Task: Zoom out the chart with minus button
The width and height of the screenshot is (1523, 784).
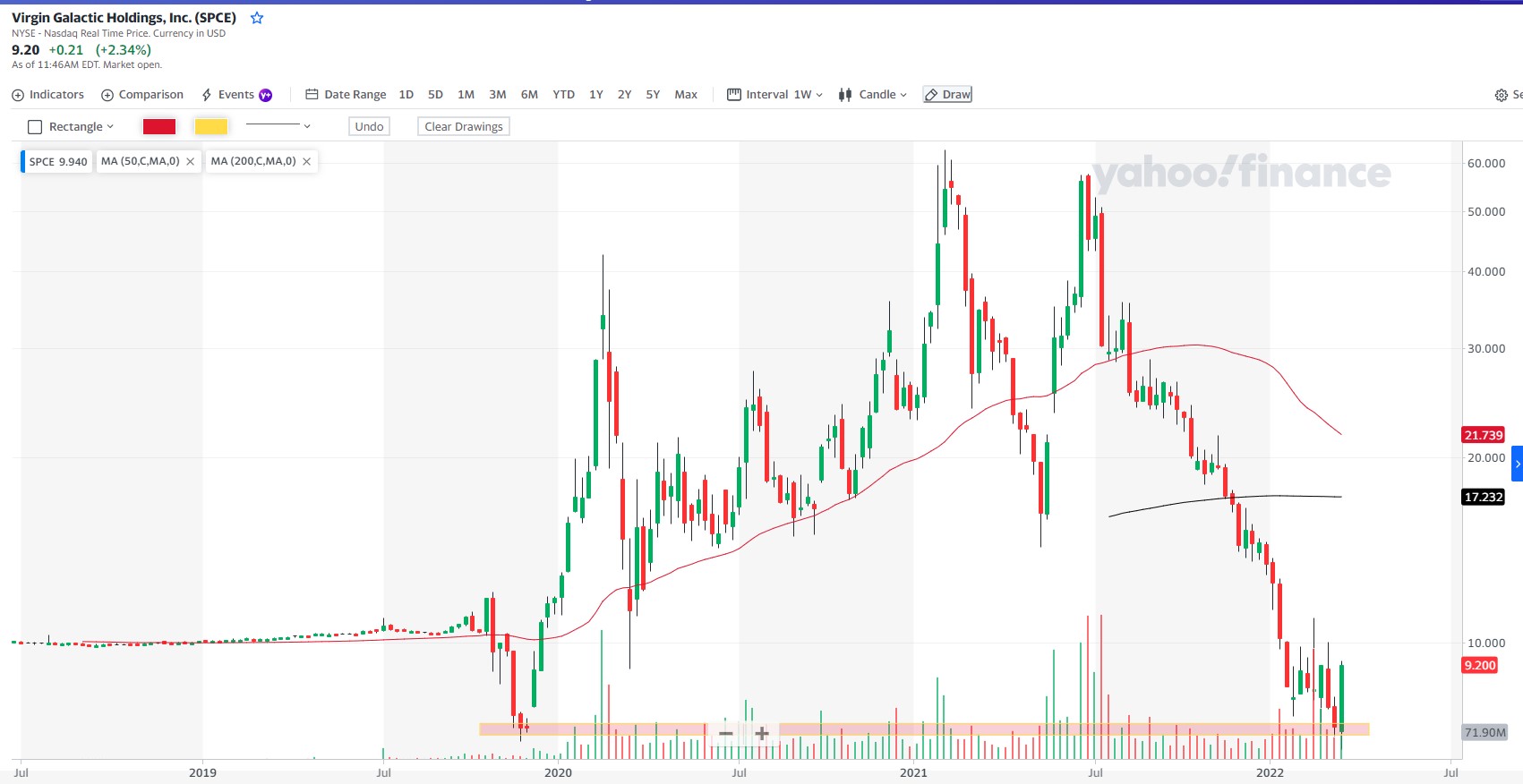Action: 726,734
